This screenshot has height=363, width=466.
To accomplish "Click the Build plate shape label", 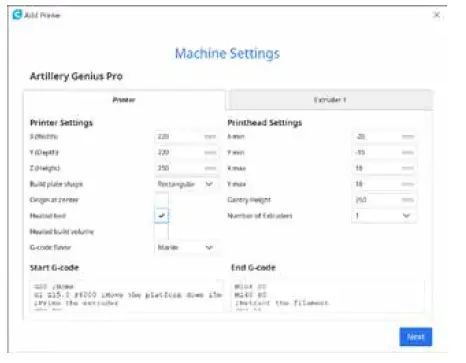I will tap(56, 184).
